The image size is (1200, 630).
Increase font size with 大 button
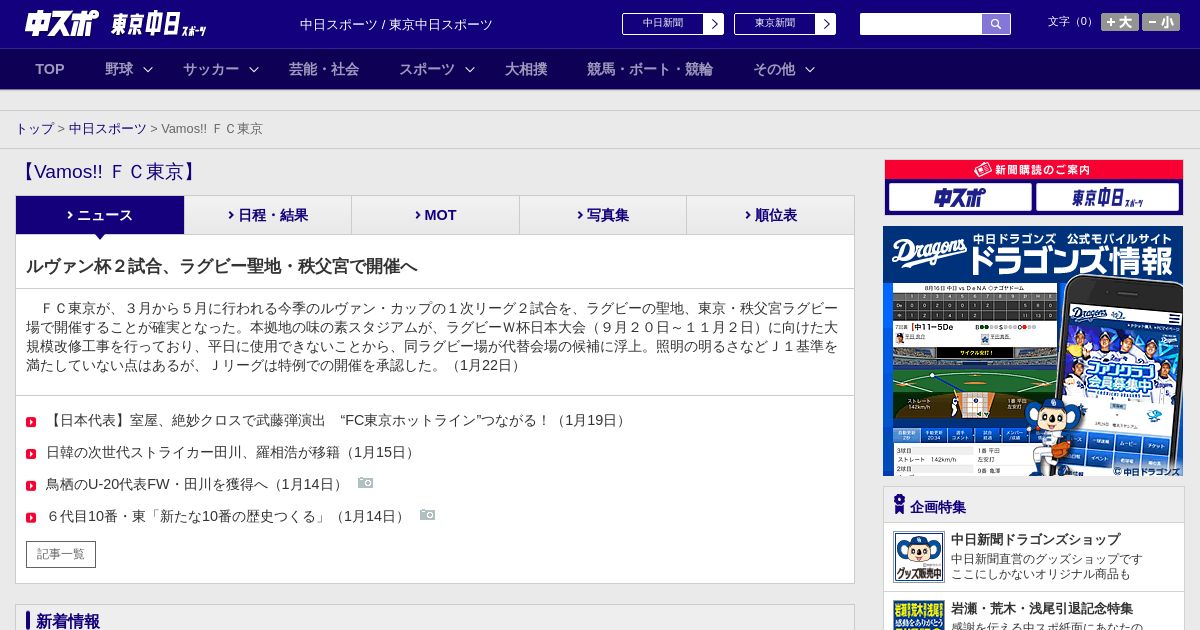coord(1119,22)
